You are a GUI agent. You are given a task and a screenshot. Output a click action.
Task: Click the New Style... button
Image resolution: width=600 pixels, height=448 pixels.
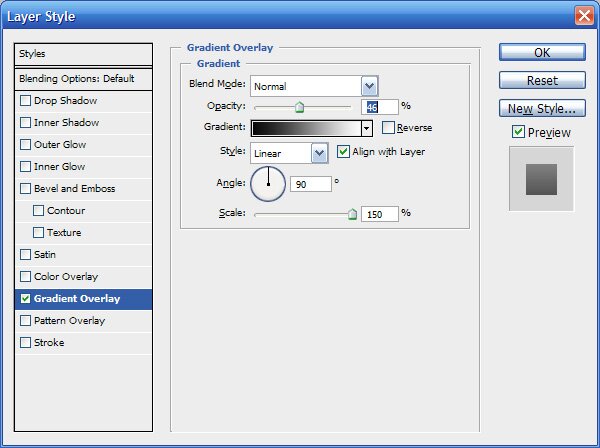[x=542, y=108]
